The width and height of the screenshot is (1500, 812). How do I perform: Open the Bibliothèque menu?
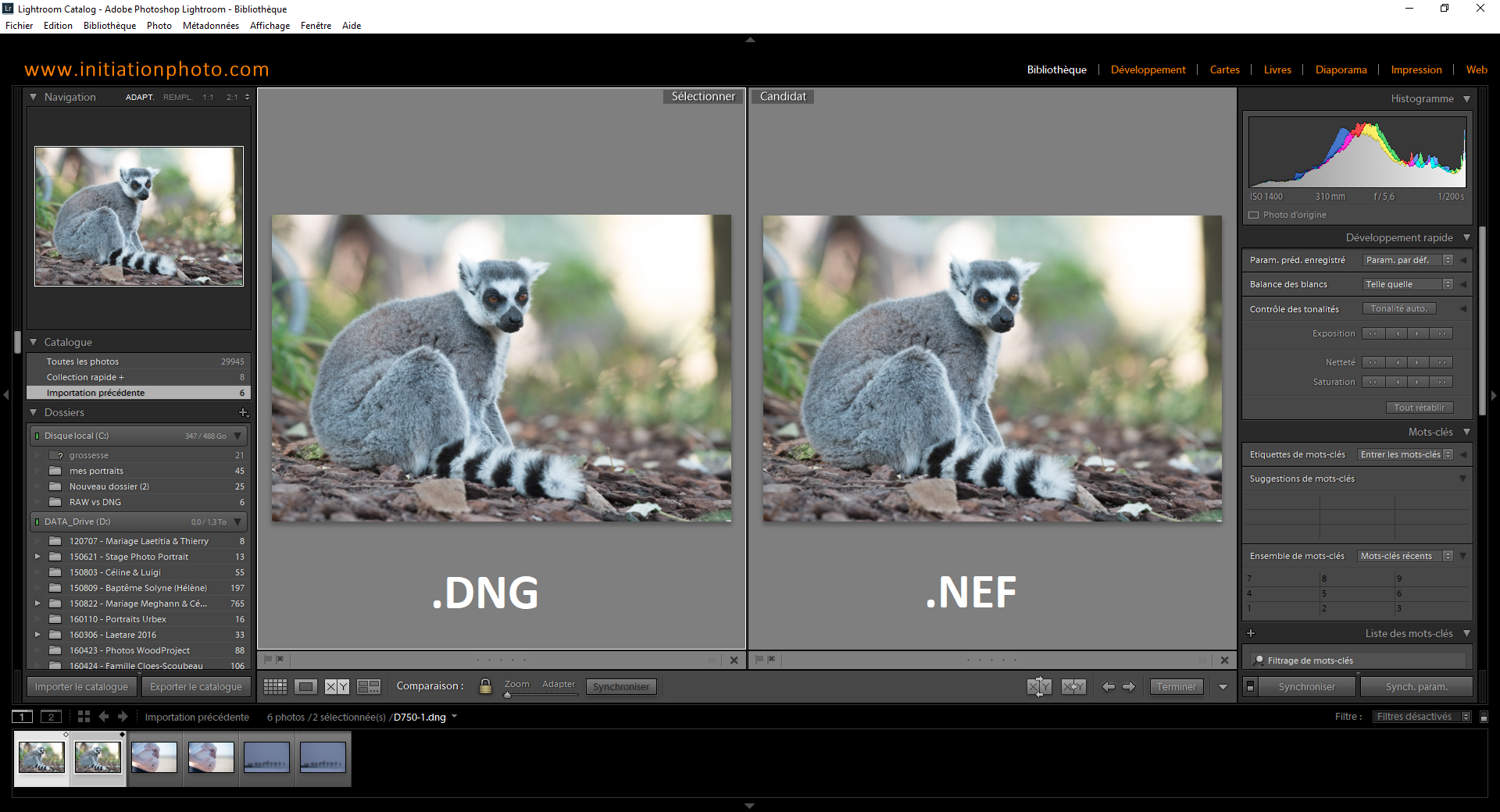(x=109, y=26)
